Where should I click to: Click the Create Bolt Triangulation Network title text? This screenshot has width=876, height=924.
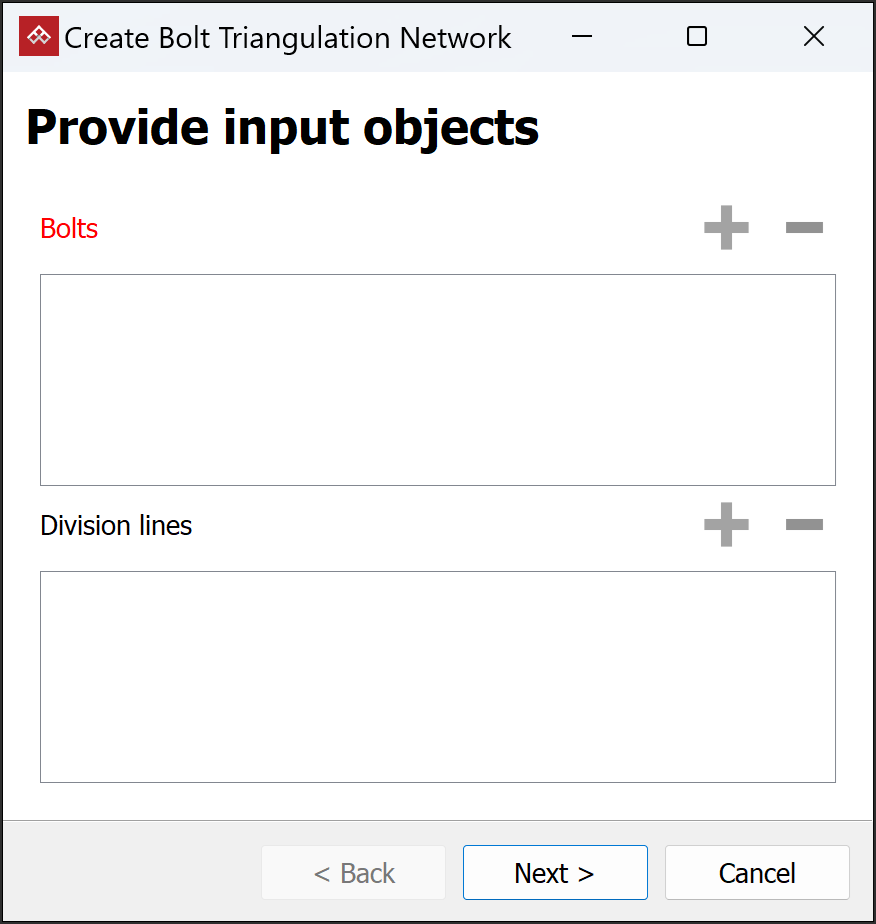[x=288, y=38]
